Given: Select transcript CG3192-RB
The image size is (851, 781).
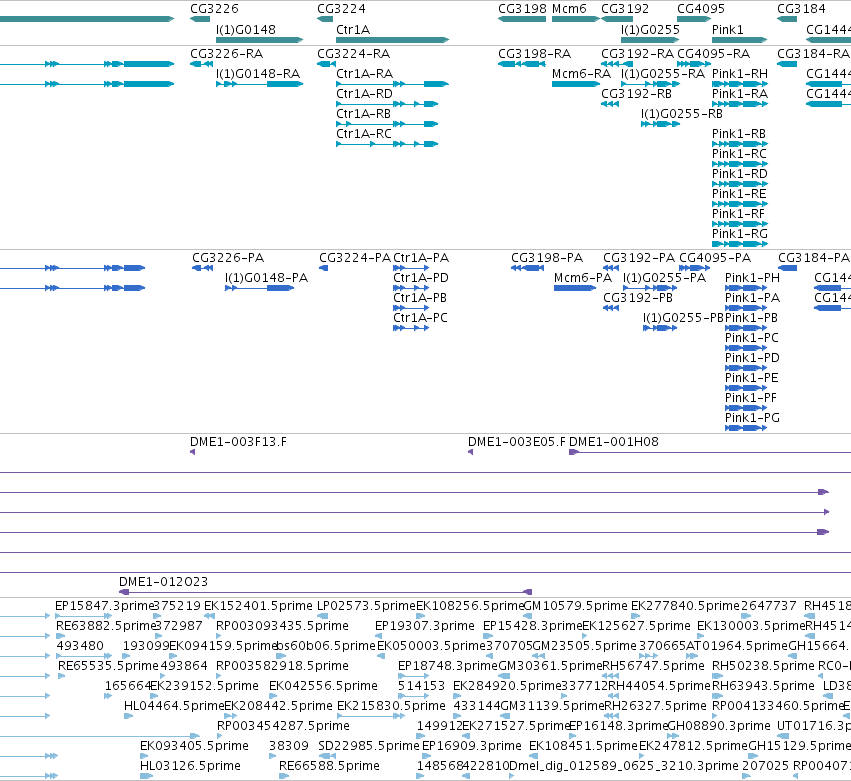Looking at the screenshot, I should tap(637, 93).
